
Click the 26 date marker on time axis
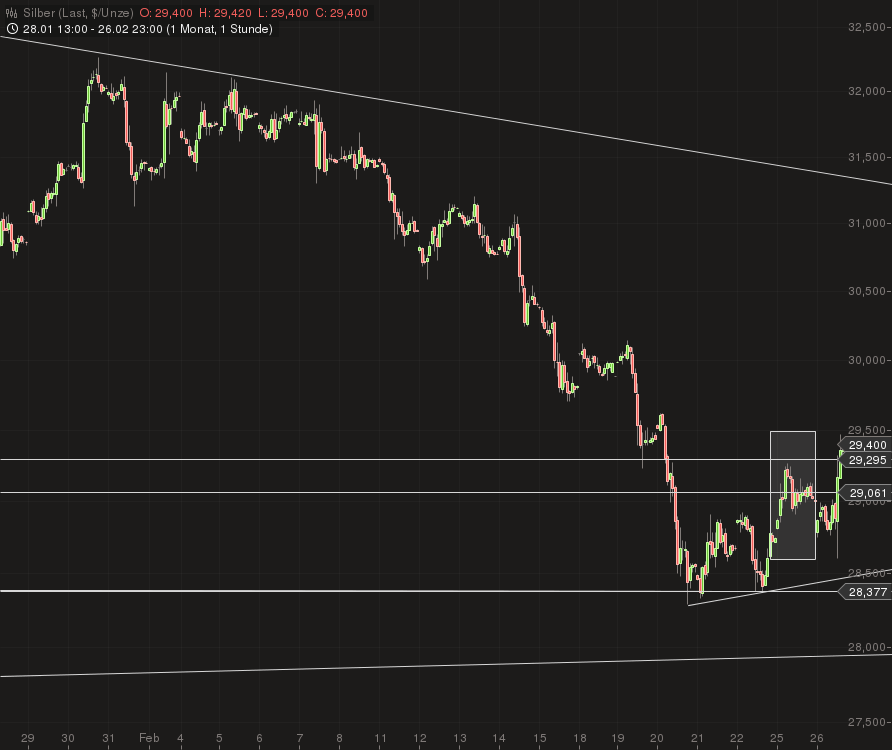coord(815,738)
